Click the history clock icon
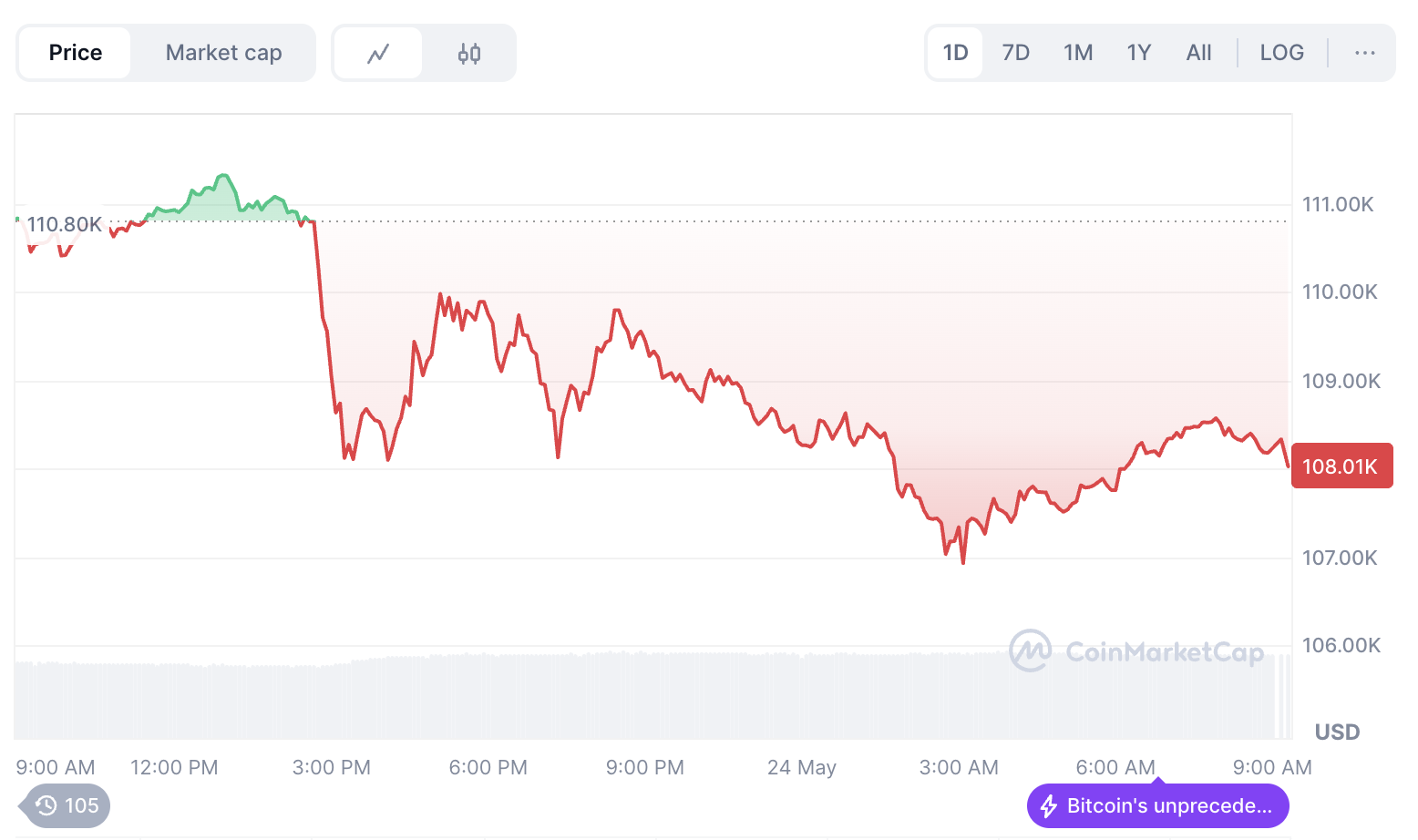Image resolution: width=1418 pixels, height=840 pixels. coord(46,805)
